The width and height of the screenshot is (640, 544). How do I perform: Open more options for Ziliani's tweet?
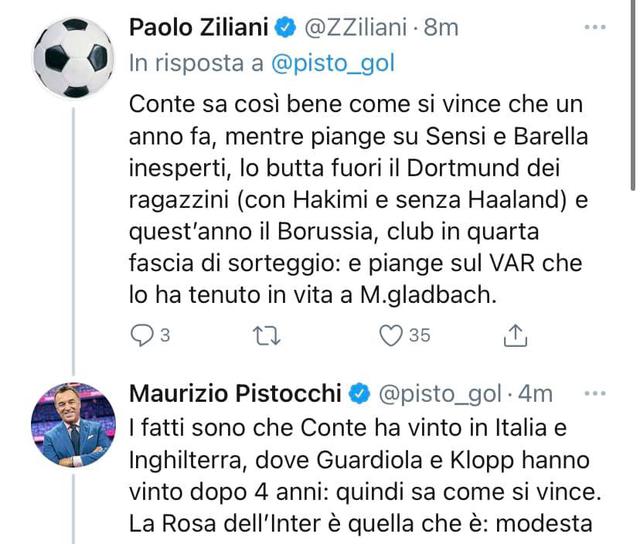click(595, 27)
